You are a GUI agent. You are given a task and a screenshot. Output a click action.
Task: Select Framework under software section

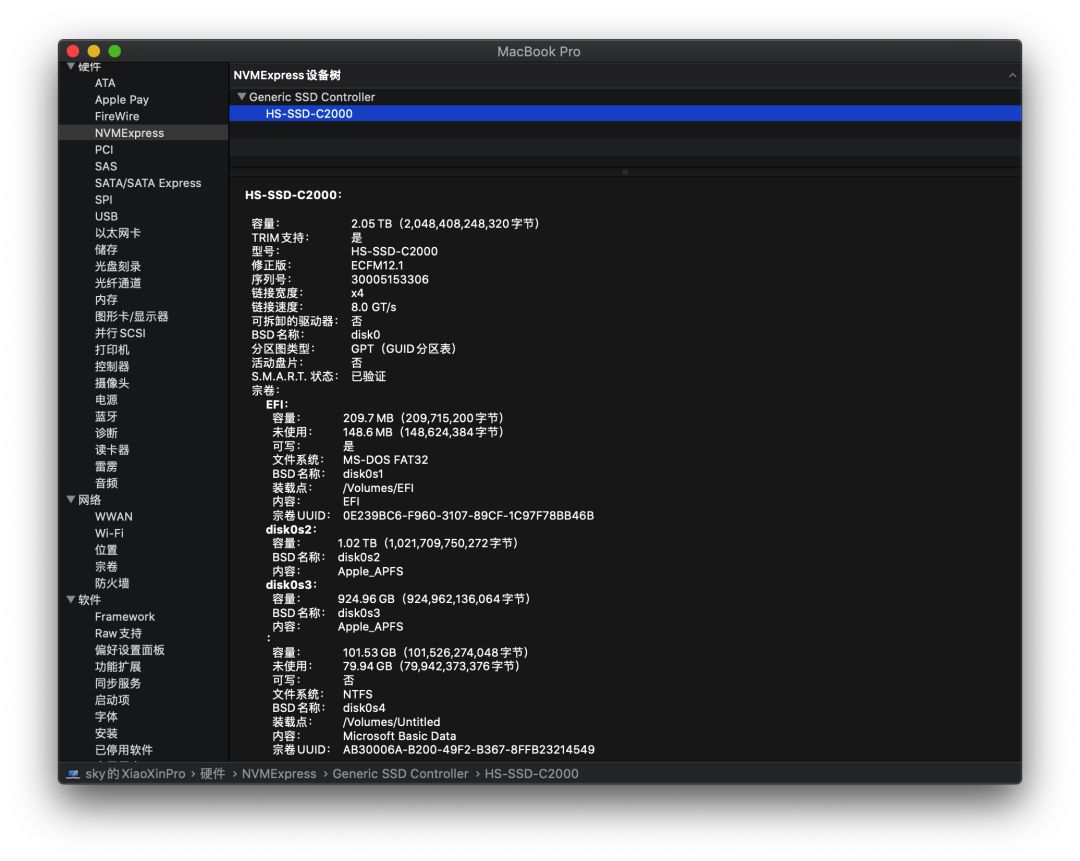(125, 617)
